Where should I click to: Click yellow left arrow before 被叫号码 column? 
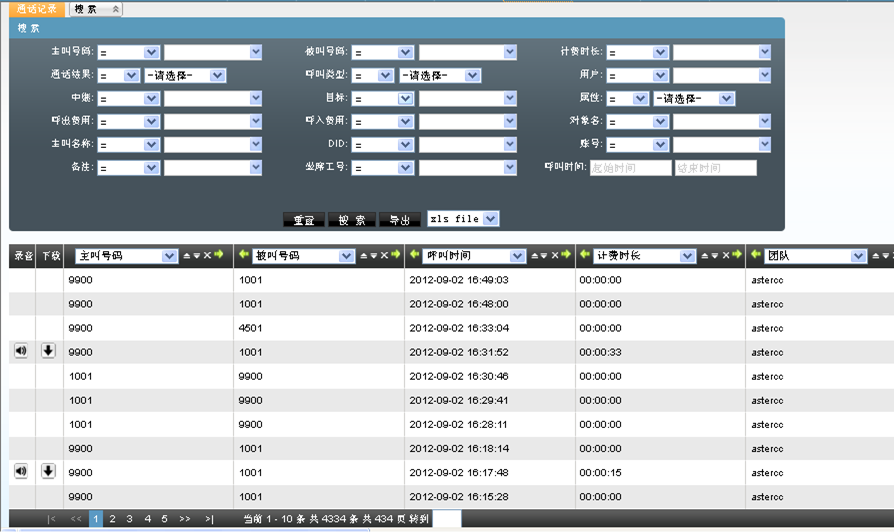click(244, 255)
